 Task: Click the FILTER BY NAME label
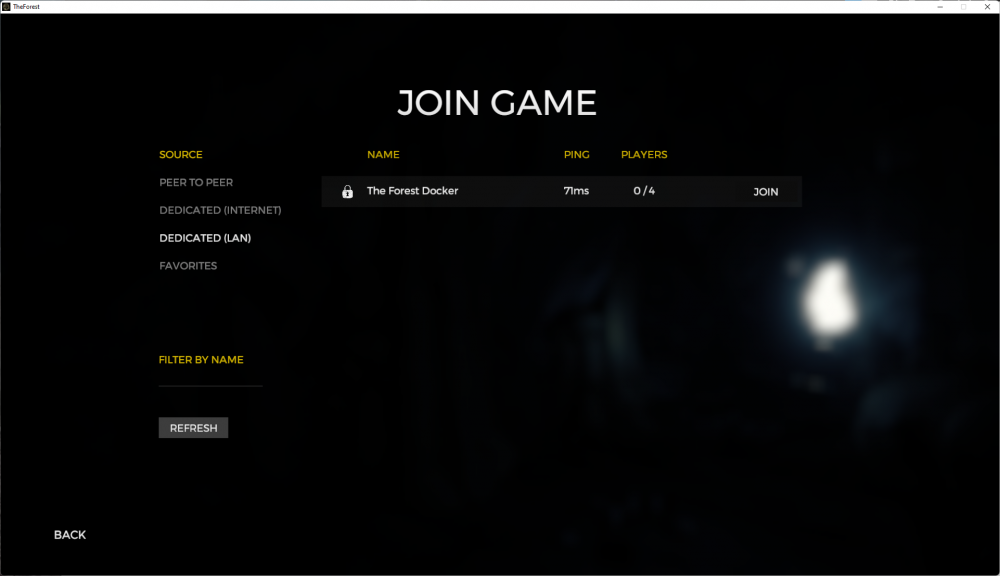[201, 360]
